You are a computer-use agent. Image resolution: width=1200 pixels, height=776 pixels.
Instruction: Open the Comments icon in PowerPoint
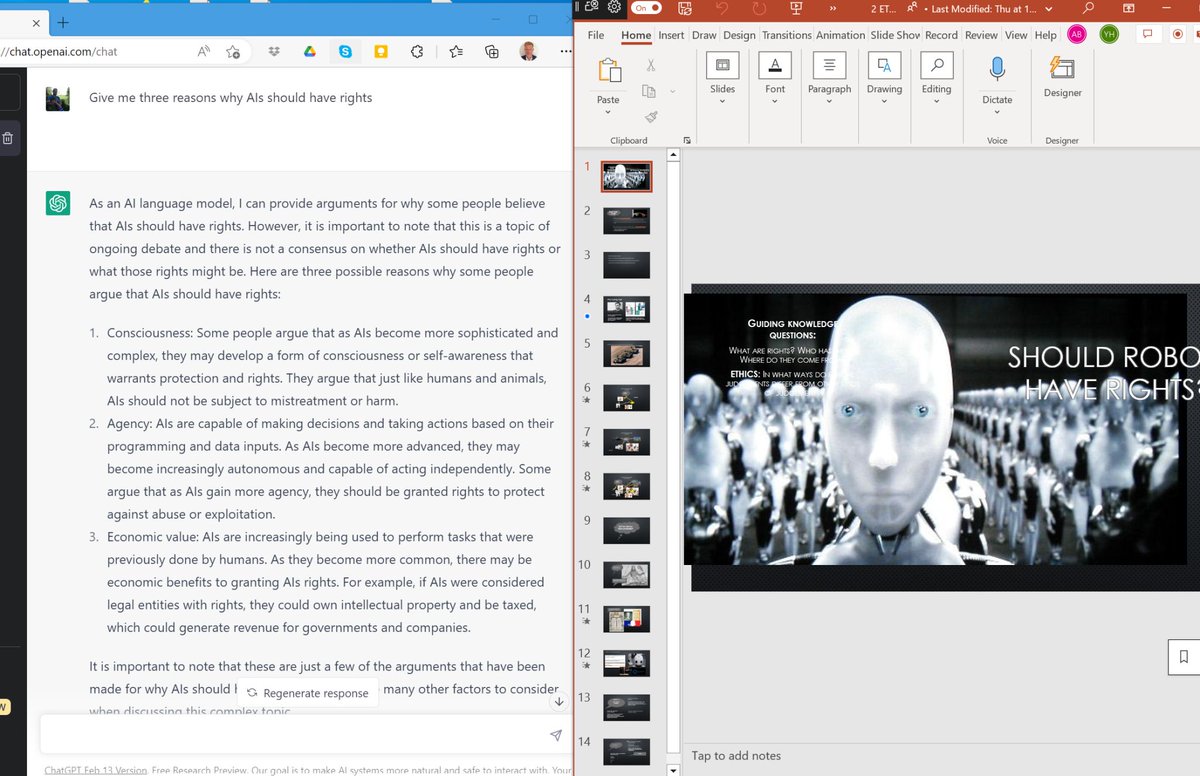(x=1148, y=34)
